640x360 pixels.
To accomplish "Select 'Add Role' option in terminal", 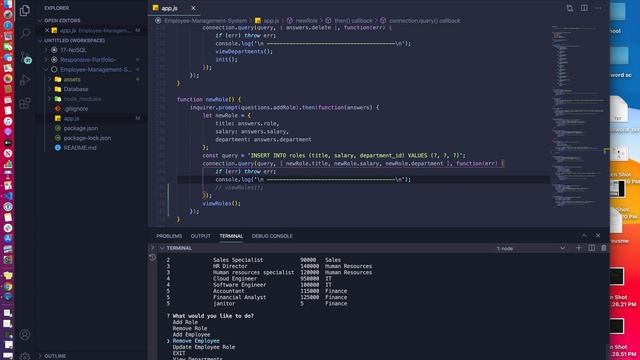I will pos(185,322).
